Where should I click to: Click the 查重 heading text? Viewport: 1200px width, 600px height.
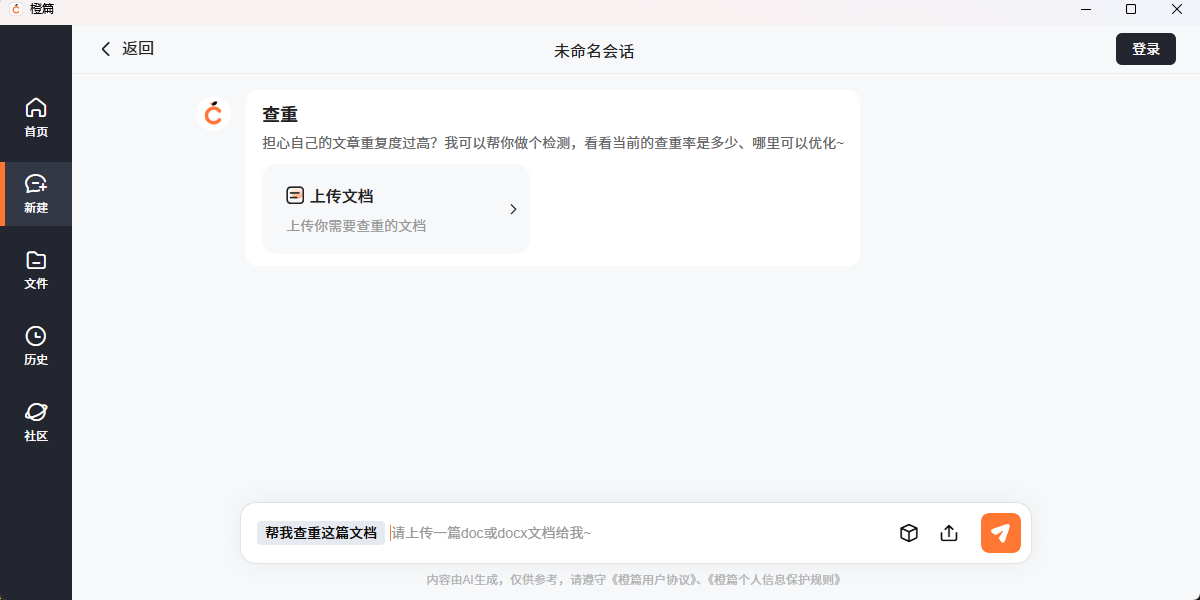coord(280,115)
